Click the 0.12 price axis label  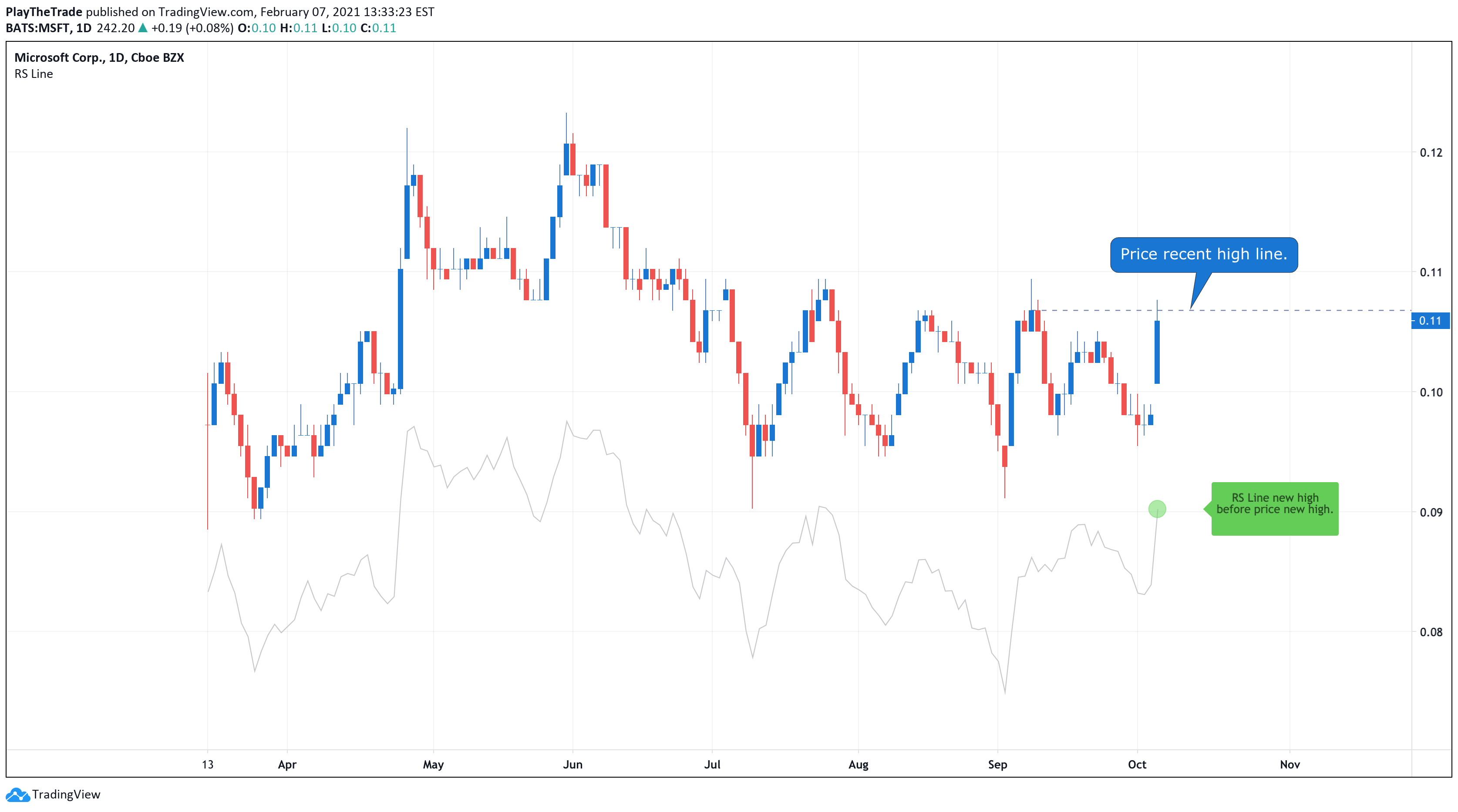1431,153
